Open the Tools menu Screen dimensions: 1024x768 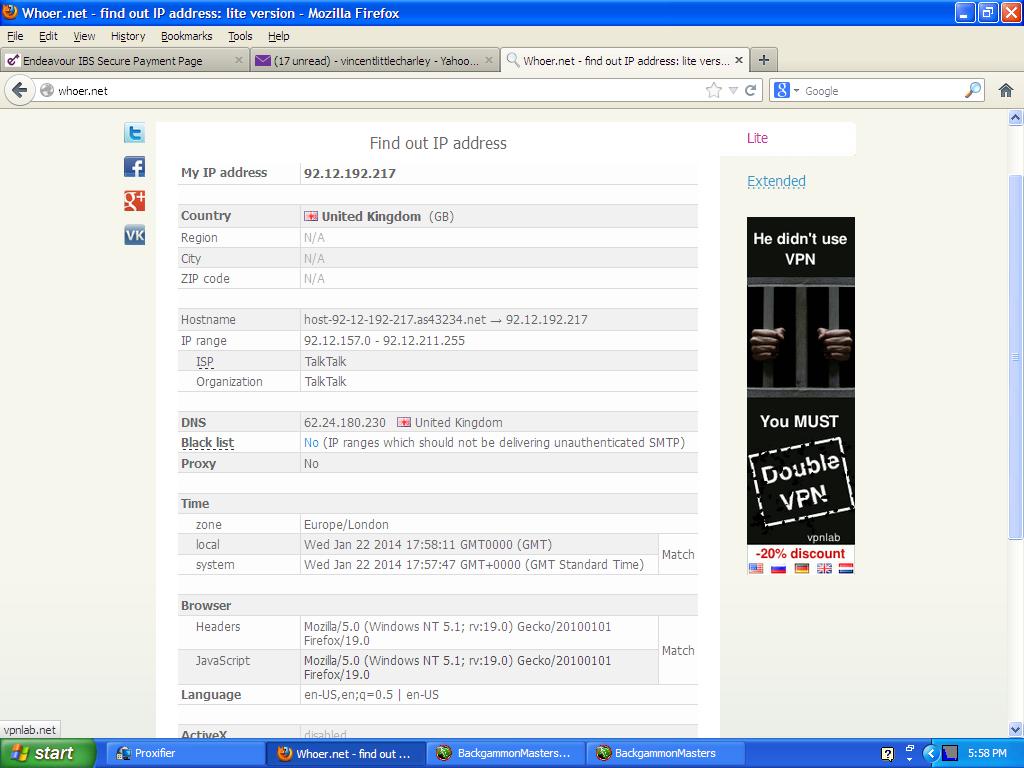pos(240,36)
